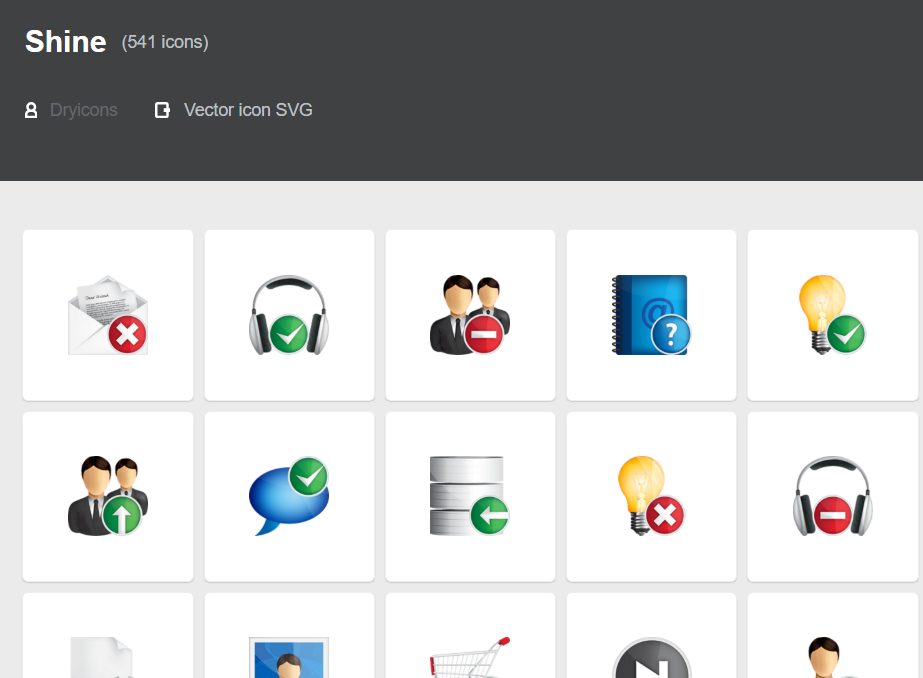Open the headphones with red minus icon
This screenshot has width=923, height=678.
tap(832, 496)
